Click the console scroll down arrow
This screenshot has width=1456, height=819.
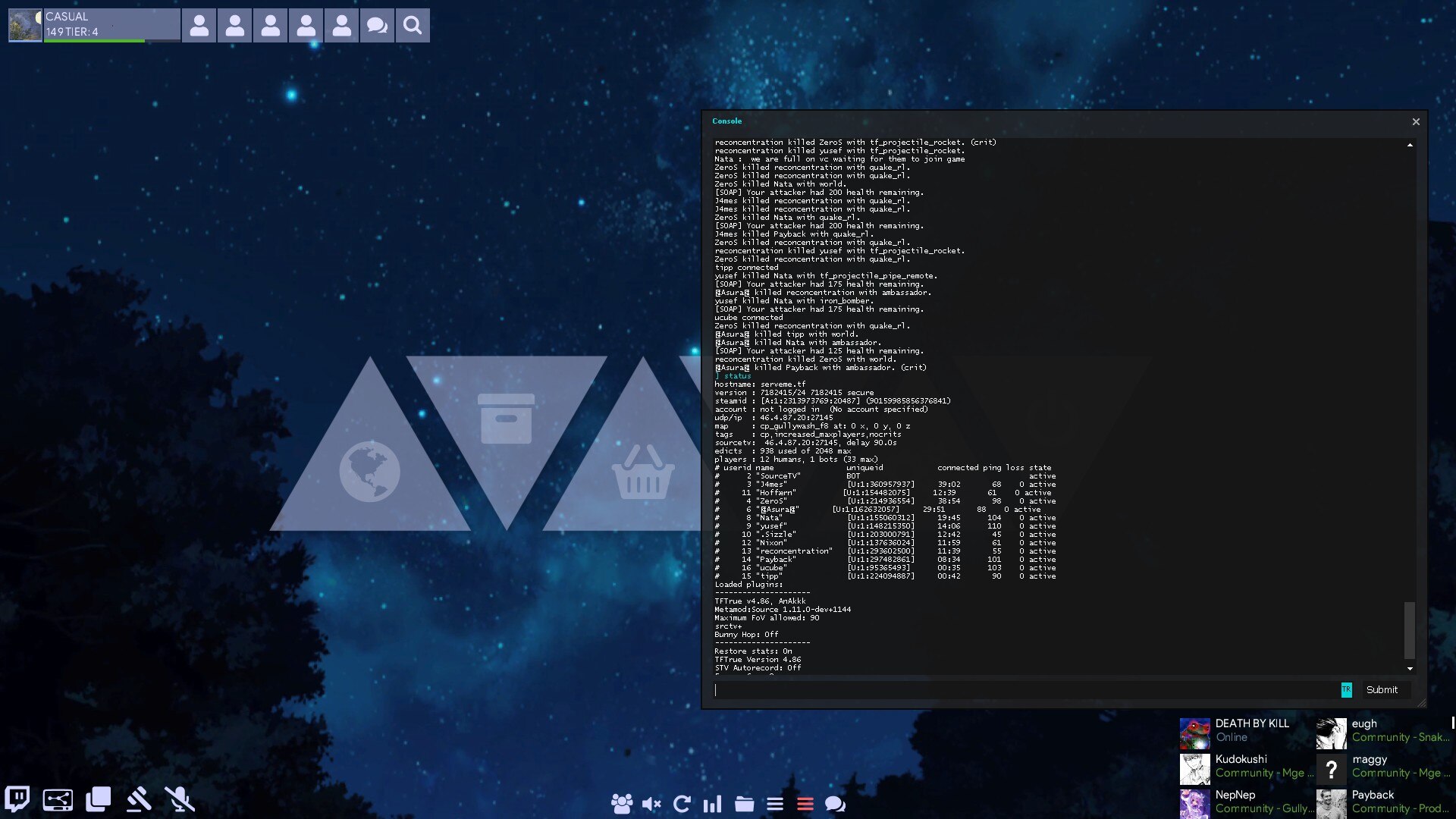[x=1410, y=669]
